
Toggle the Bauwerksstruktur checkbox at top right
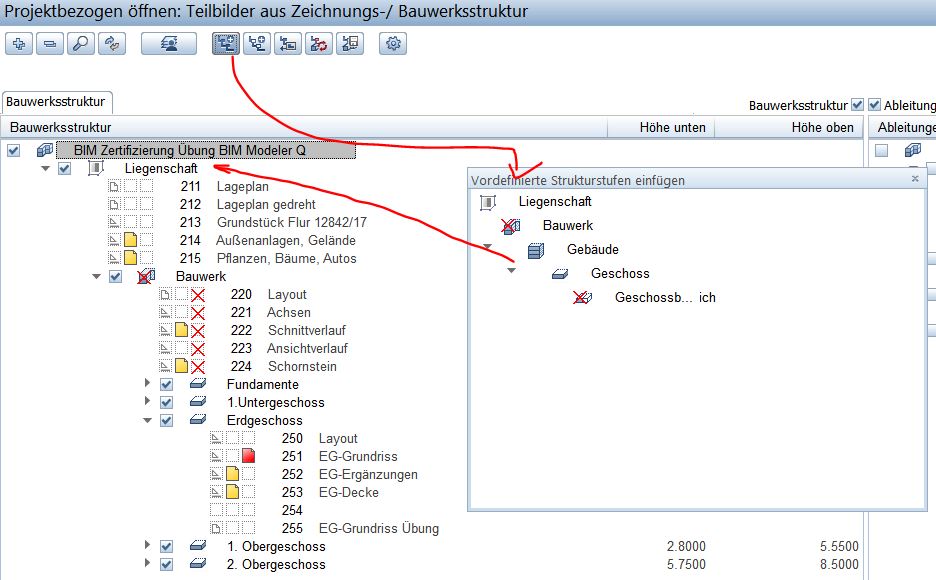[x=857, y=105]
